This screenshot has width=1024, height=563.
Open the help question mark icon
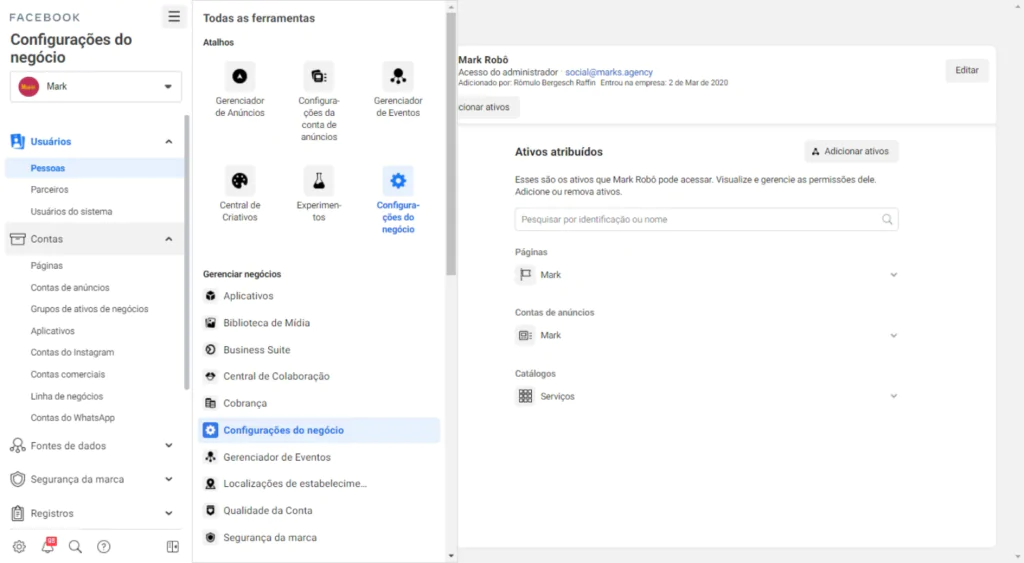104,547
